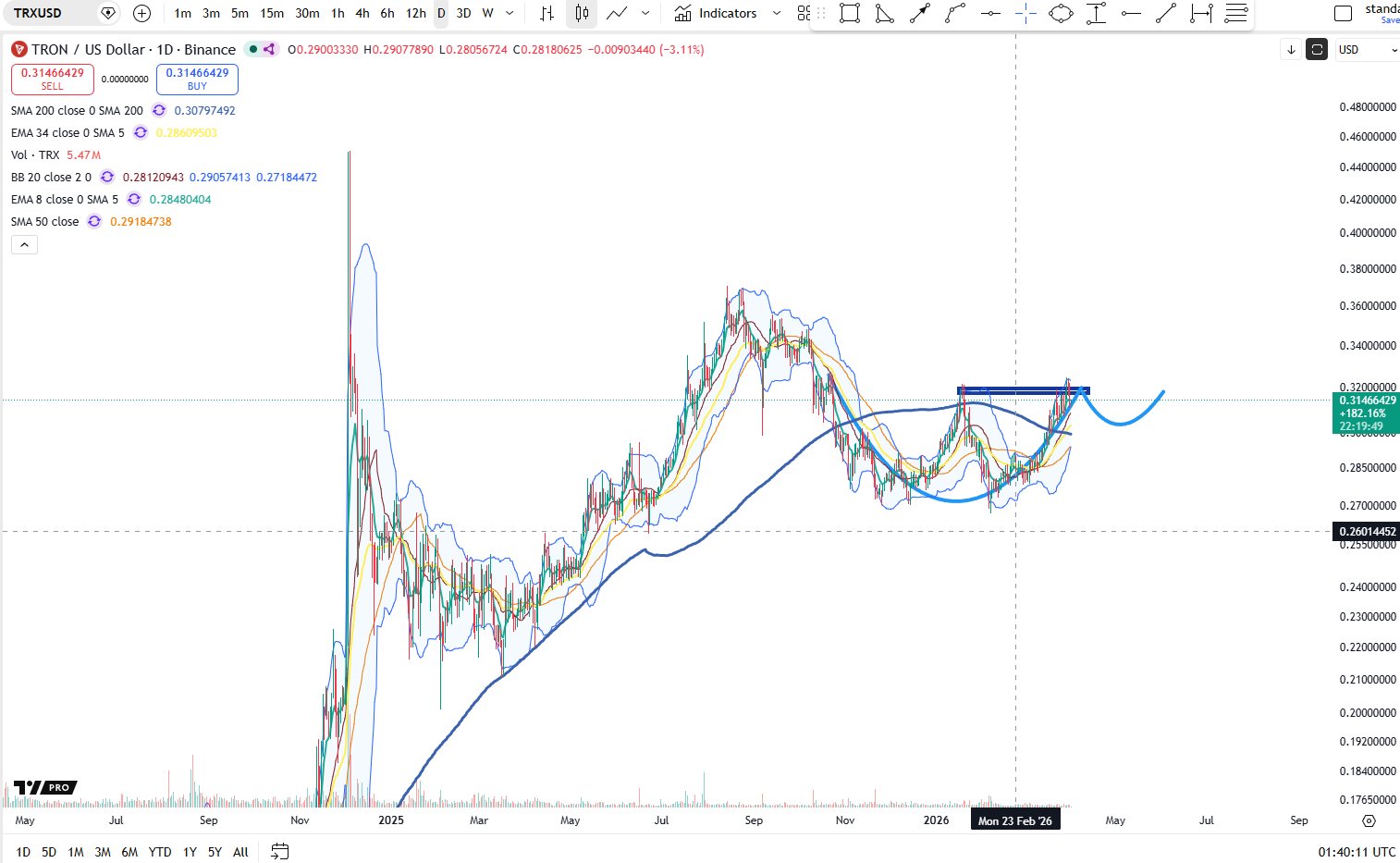Set the date range to 1M
Viewport: 1400px width, 863px height.
(76, 852)
